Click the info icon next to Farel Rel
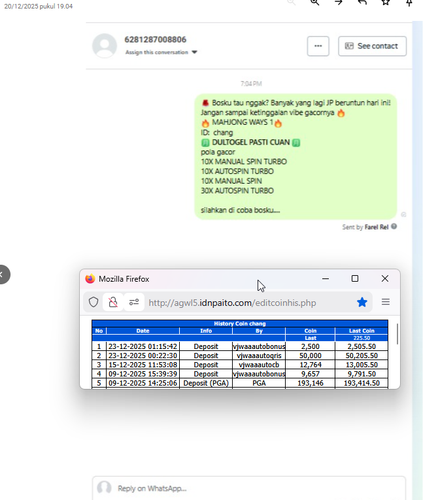The image size is (423, 500). coord(394,226)
